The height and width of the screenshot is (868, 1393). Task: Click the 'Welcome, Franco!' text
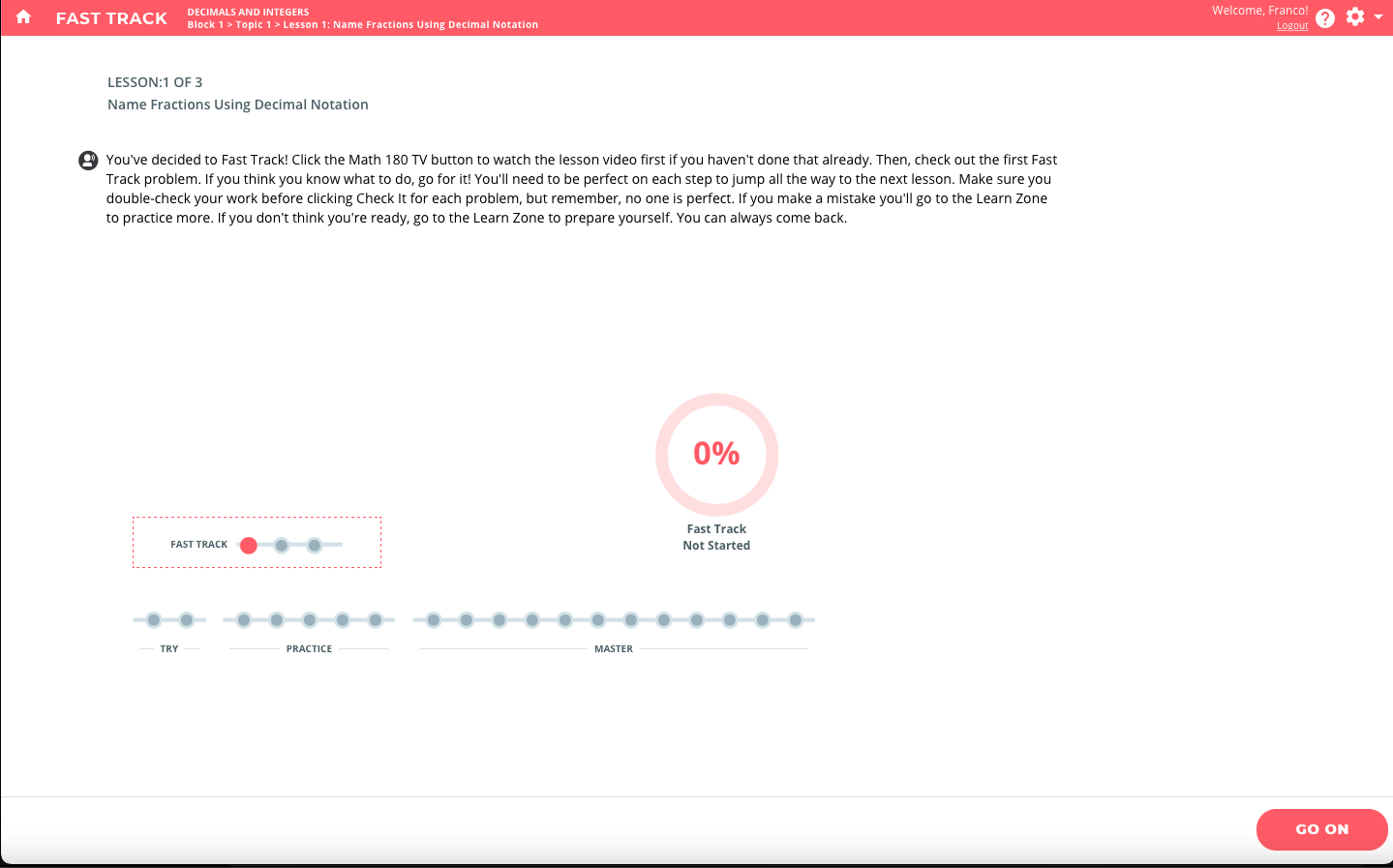(x=1259, y=11)
